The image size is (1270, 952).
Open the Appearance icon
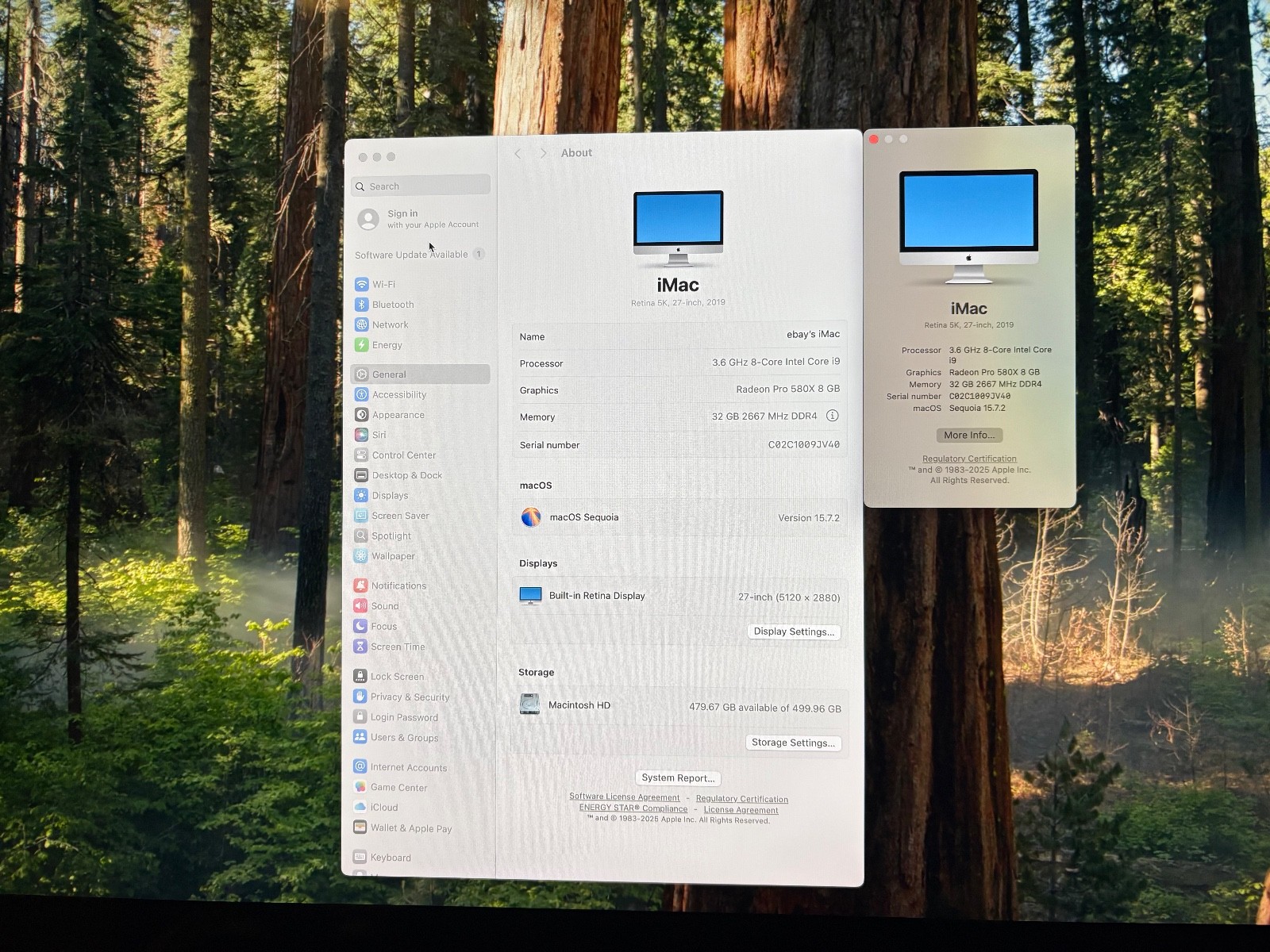(x=361, y=415)
